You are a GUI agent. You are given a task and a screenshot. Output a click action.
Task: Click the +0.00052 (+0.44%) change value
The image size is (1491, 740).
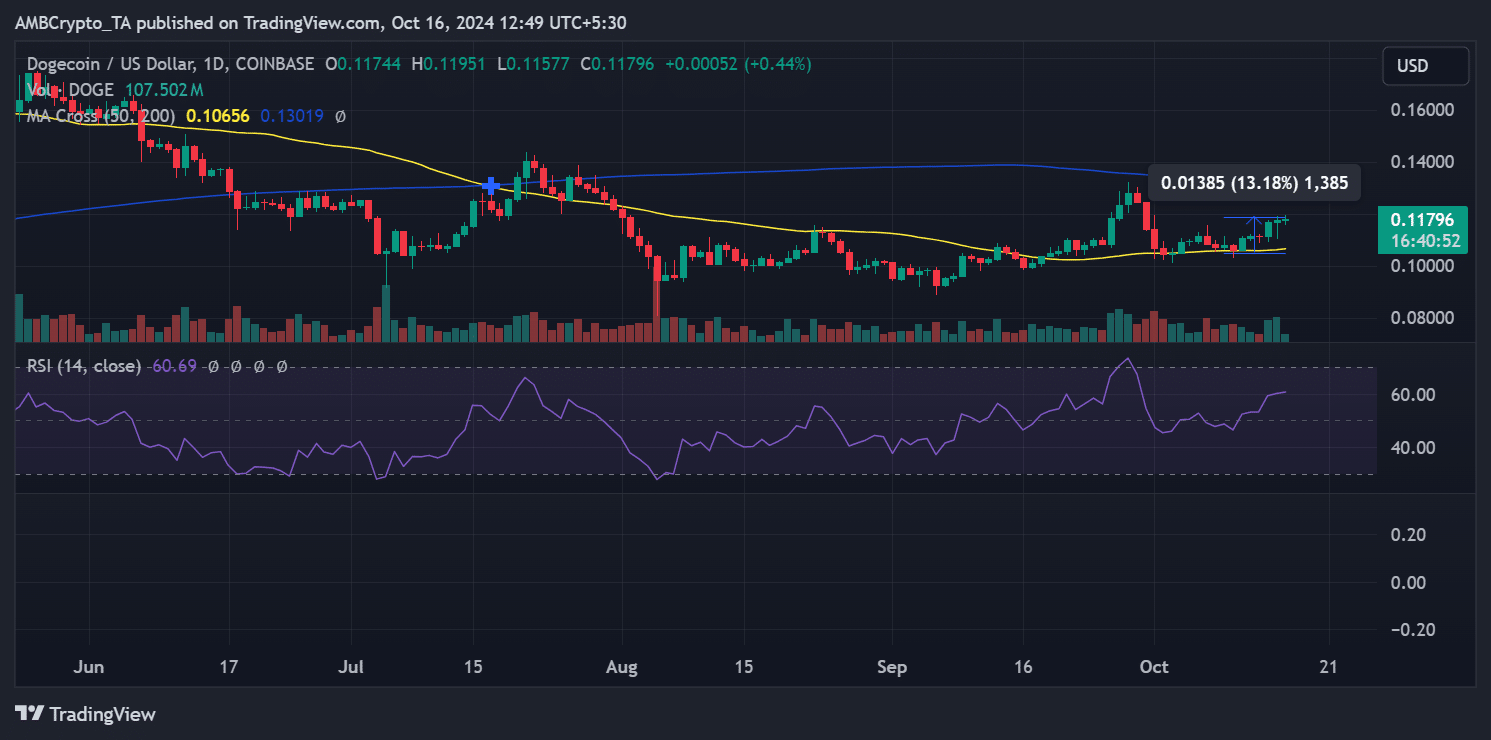(737, 64)
